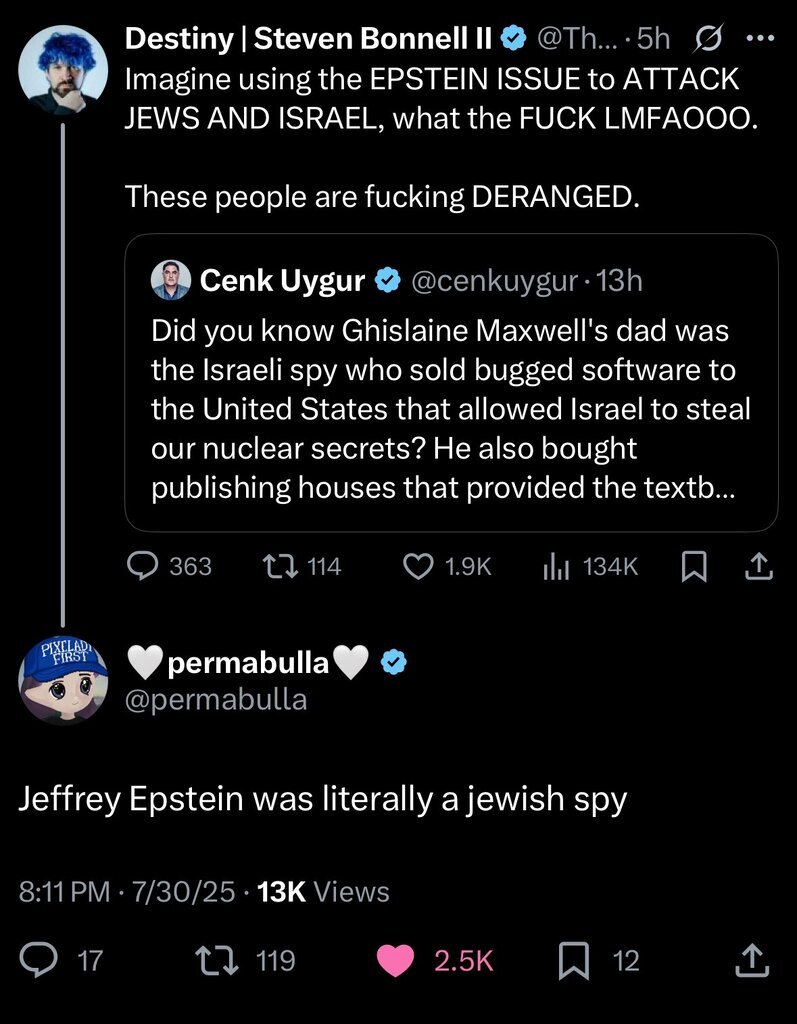Open the more options menu on Destiny's post
This screenshot has width=797, height=1024.
point(761,40)
